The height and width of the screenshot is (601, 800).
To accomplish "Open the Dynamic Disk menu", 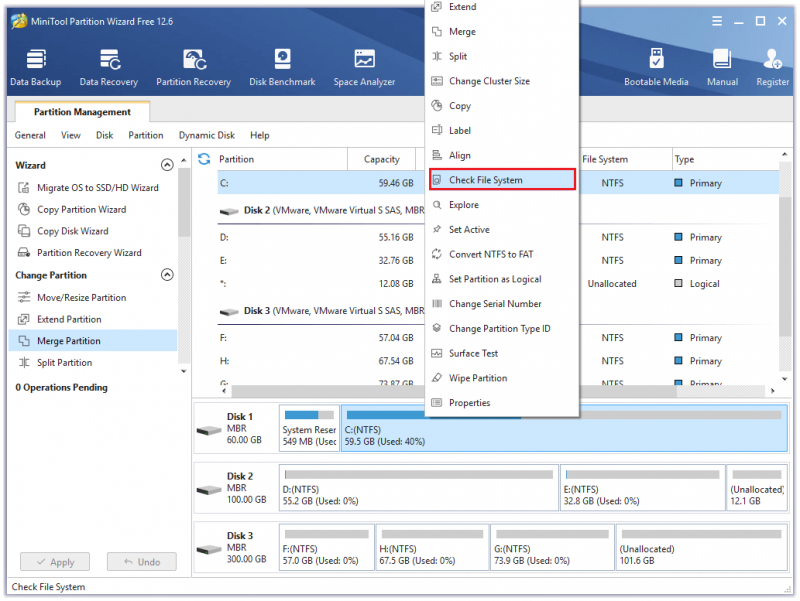I will coord(207,135).
